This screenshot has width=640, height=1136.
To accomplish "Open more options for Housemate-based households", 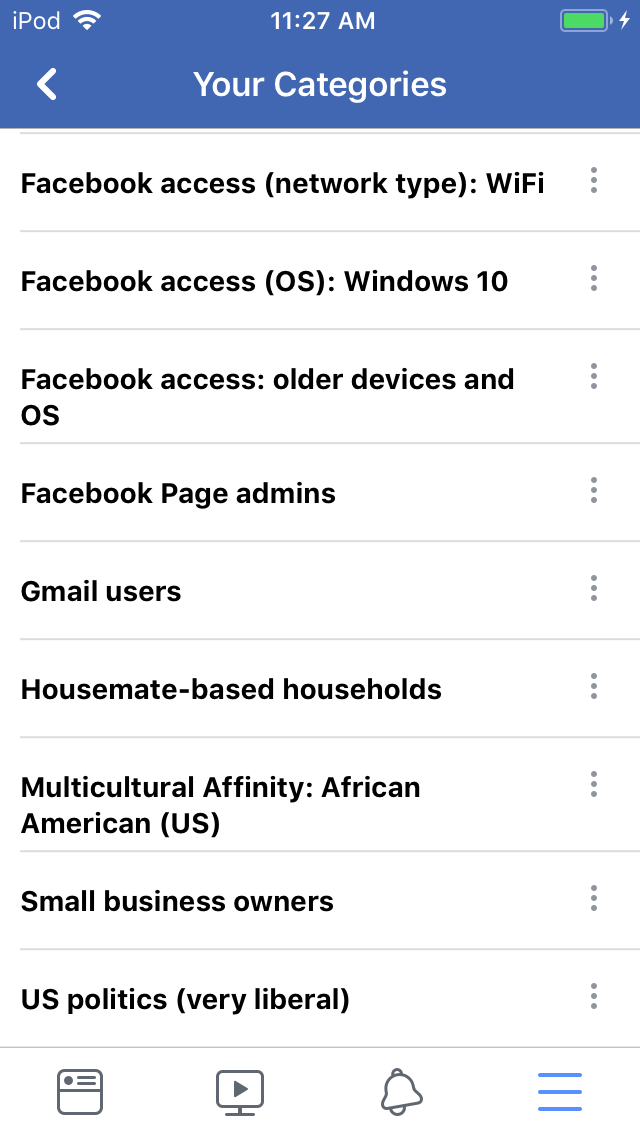I will pyautogui.click(x=594, y=687).
